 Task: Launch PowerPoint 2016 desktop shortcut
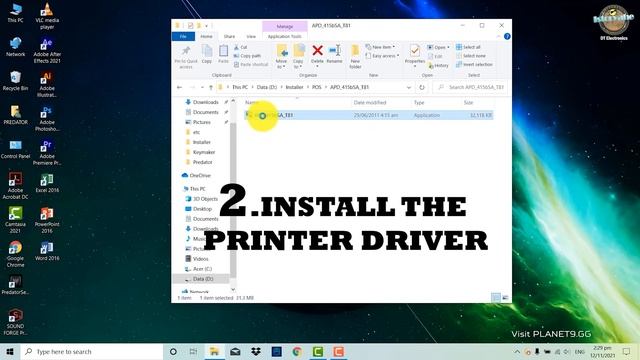coord(47,220)
